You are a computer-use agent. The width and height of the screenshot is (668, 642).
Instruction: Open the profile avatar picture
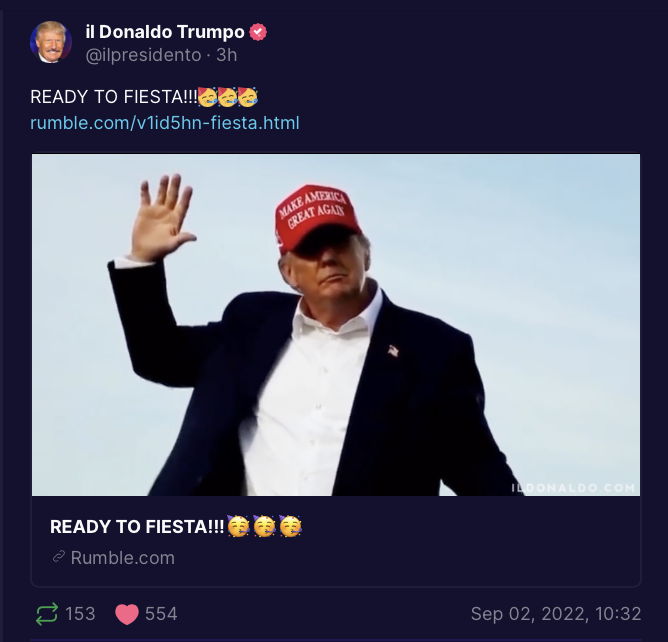tap(51, 42)
